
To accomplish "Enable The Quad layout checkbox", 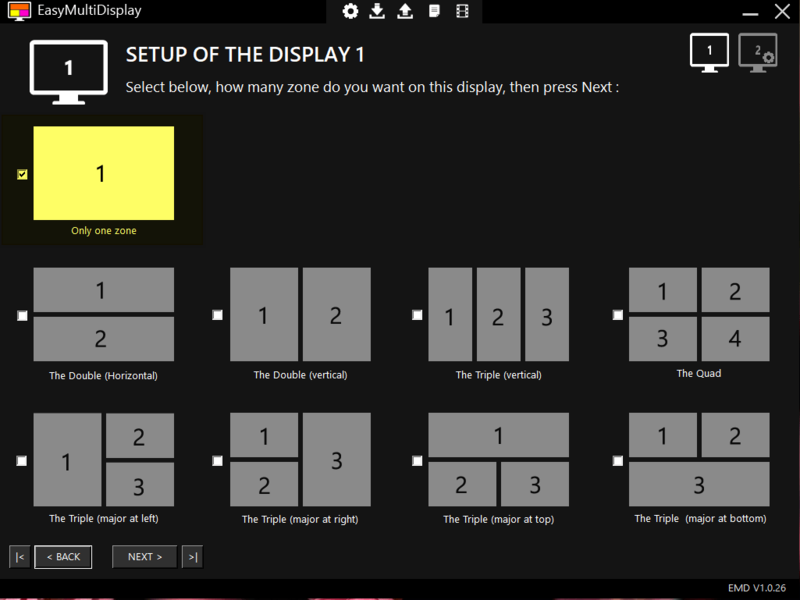I will (x=618, y=314).
